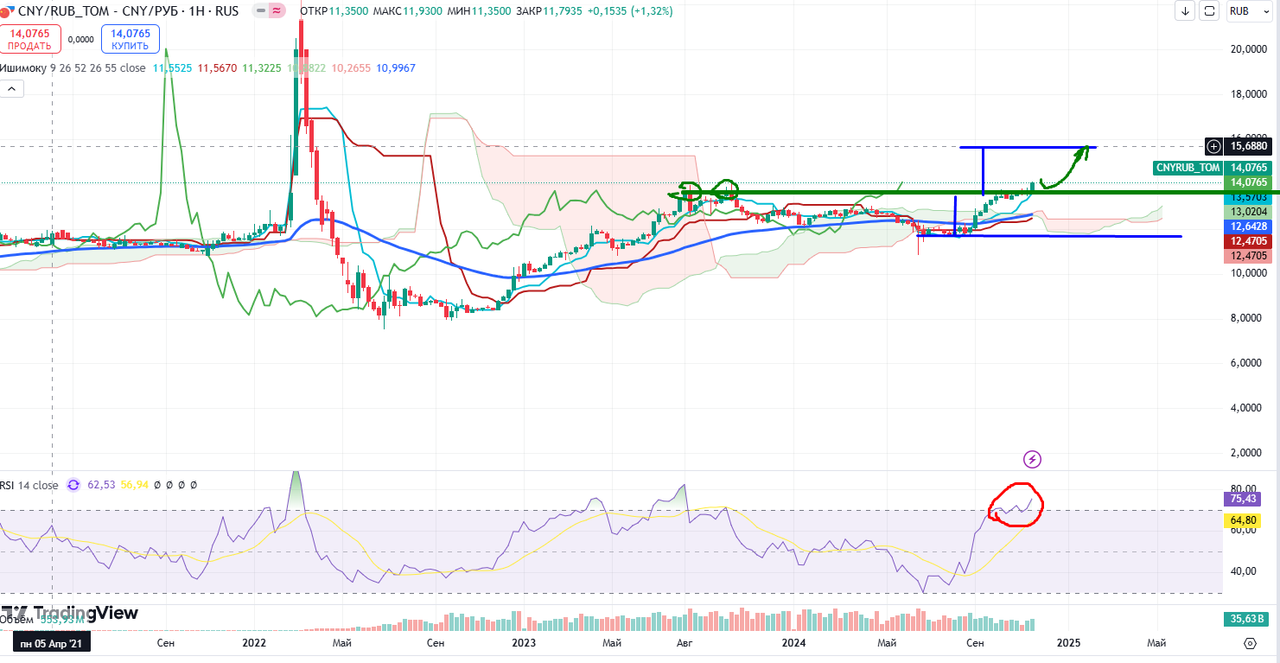1280x663 pixels.
Task: Click the down-arrow icon beside the fullscreen button
Action: tap(1186, 11)
